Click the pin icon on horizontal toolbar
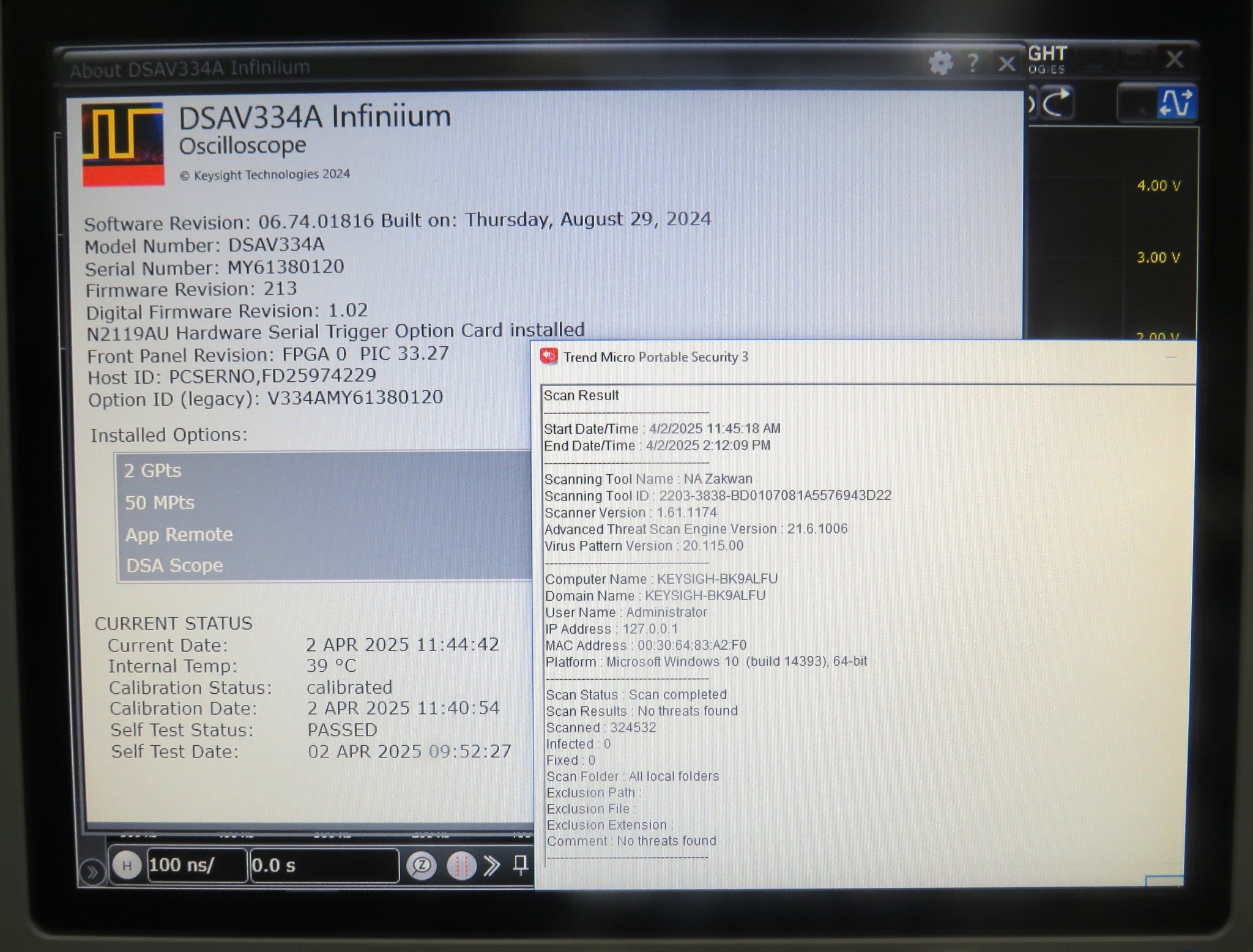 521,865
